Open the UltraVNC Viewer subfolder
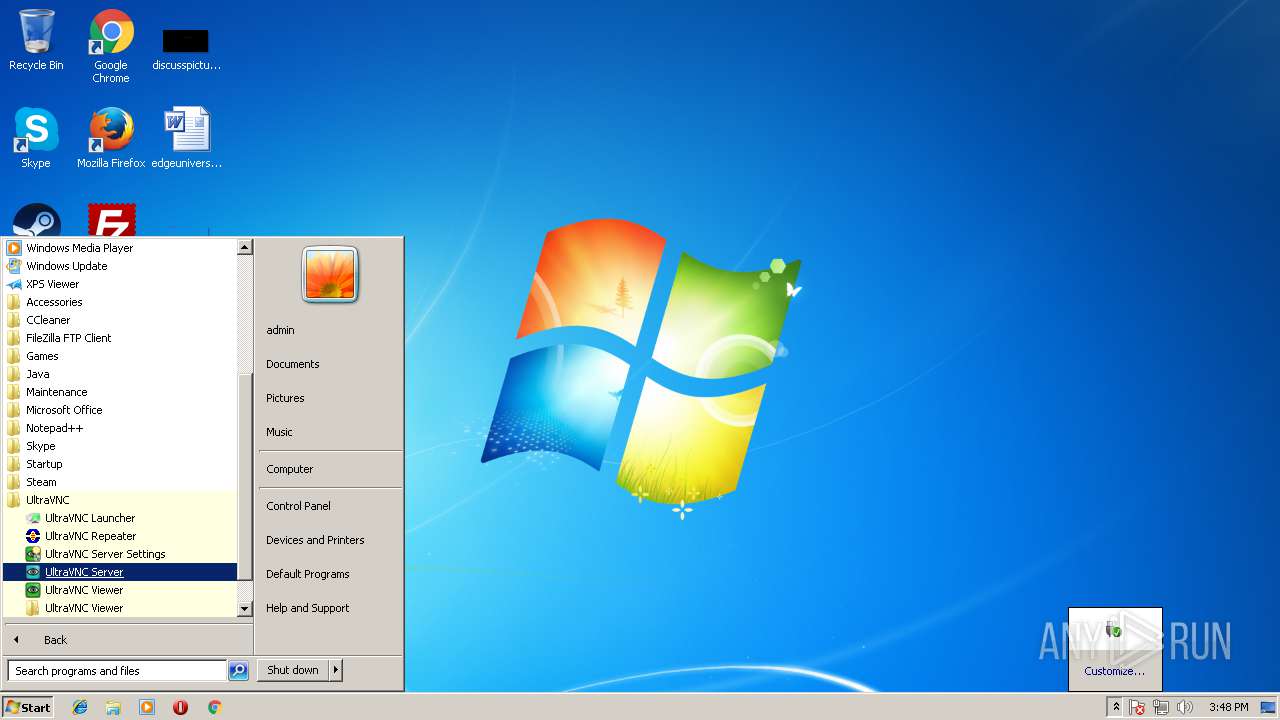 click(120, 608)
